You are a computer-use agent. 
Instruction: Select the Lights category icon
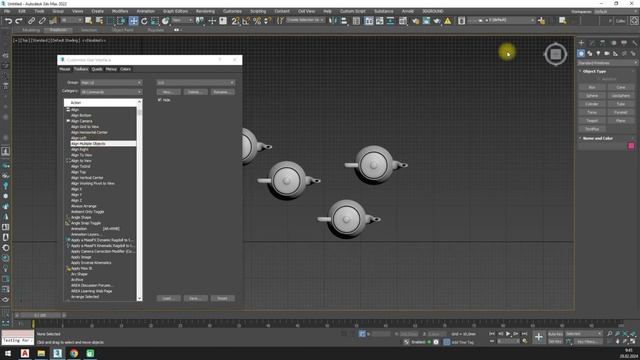(x=598, y=53)
